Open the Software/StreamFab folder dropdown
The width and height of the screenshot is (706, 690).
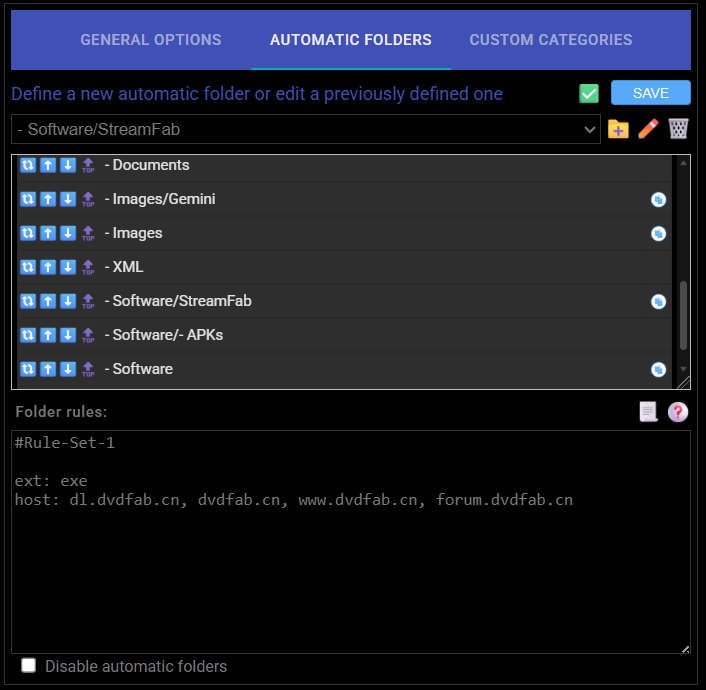(306, 129)
